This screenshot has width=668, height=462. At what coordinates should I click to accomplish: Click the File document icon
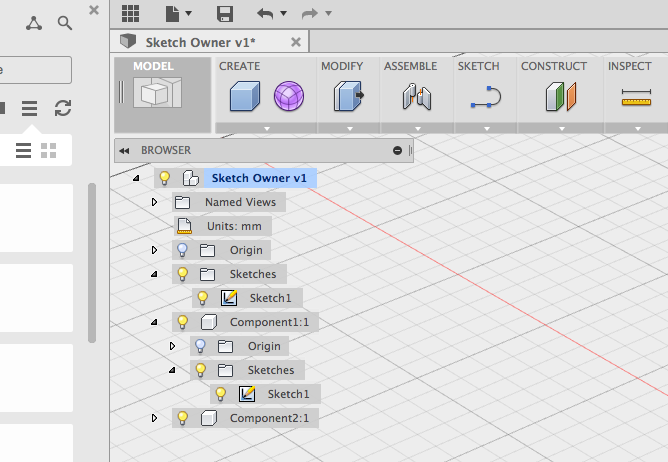pos(172,14)
